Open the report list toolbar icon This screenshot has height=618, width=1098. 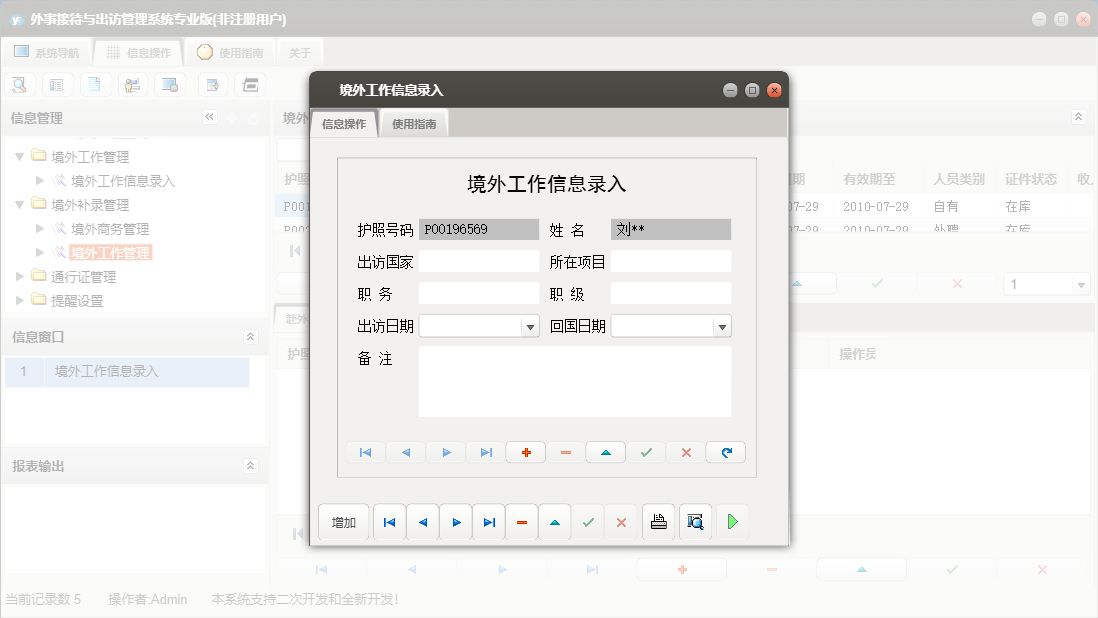[x=57, y=84]
